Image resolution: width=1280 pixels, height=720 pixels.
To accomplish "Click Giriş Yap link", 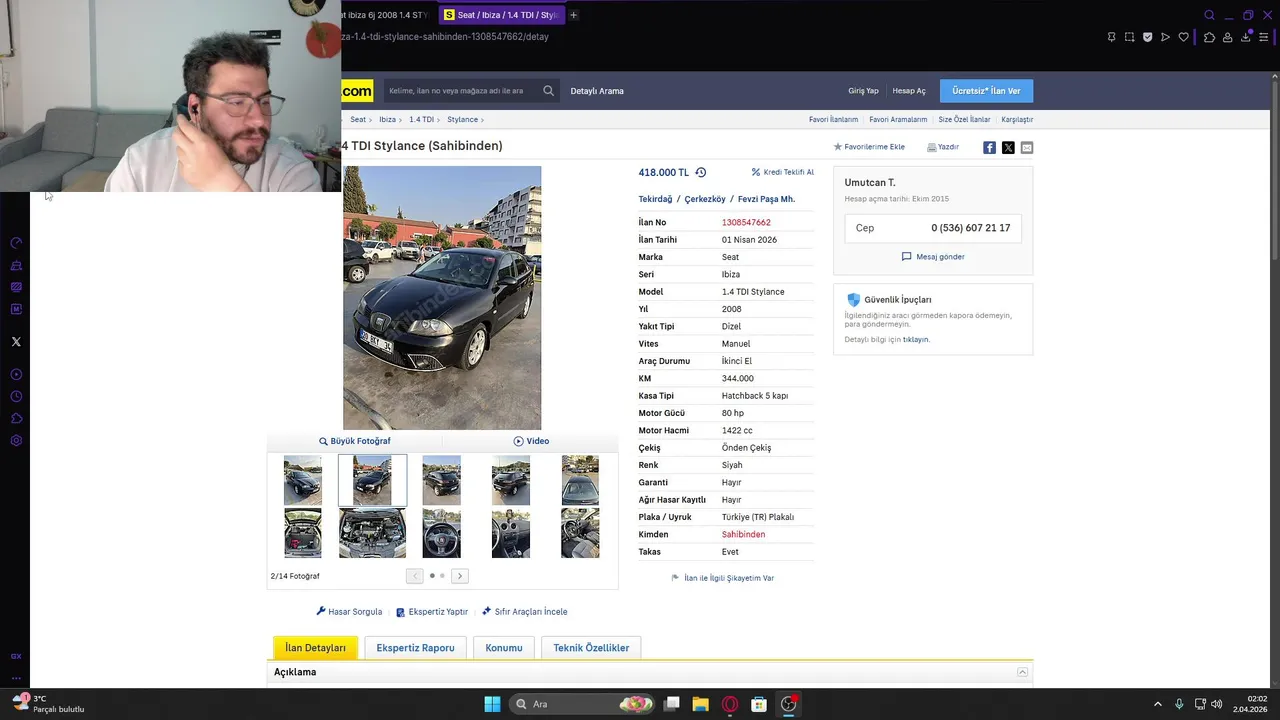I will (x=863, y=91).
